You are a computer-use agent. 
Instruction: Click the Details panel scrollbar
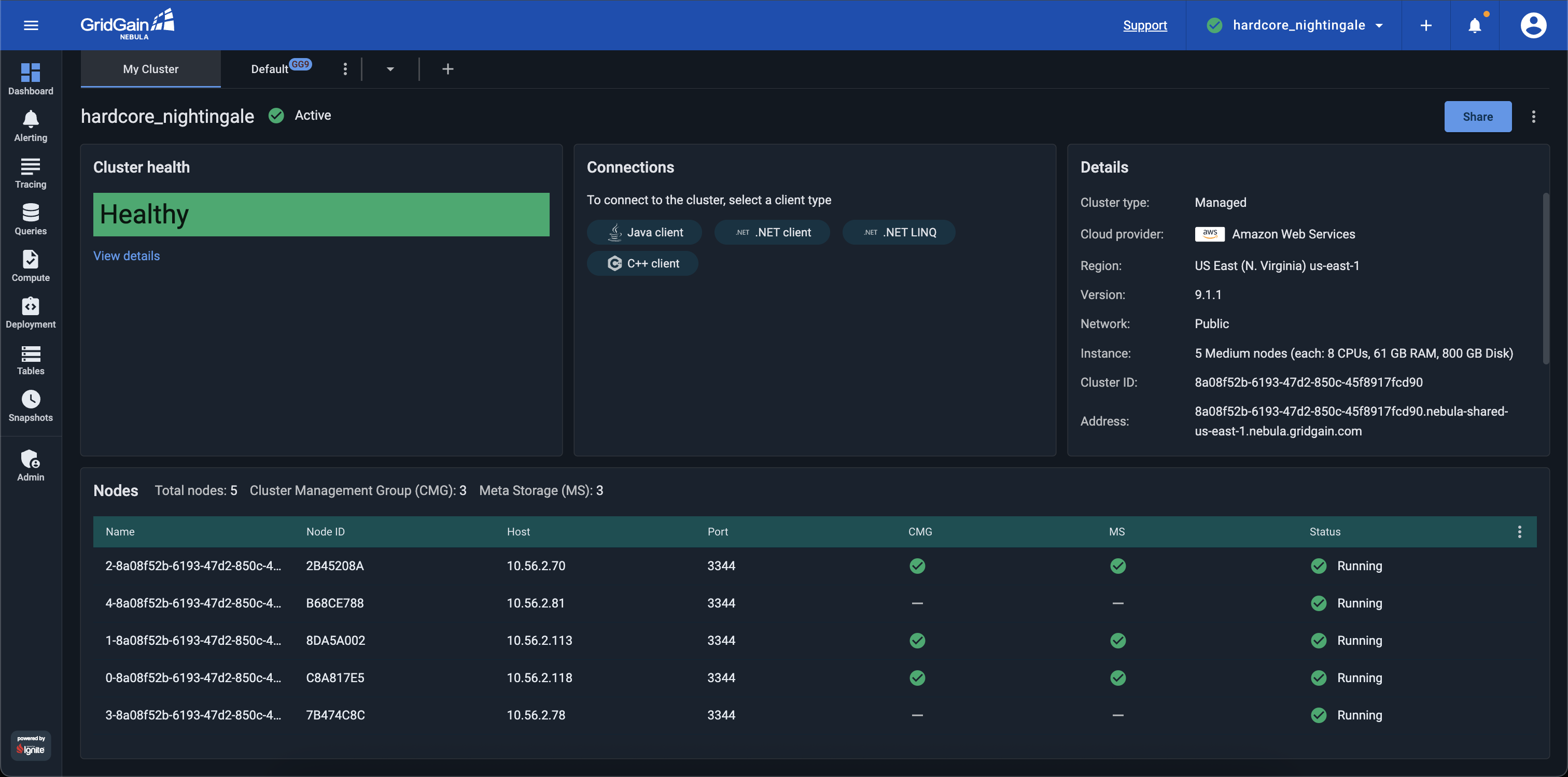click(1546, 278)
